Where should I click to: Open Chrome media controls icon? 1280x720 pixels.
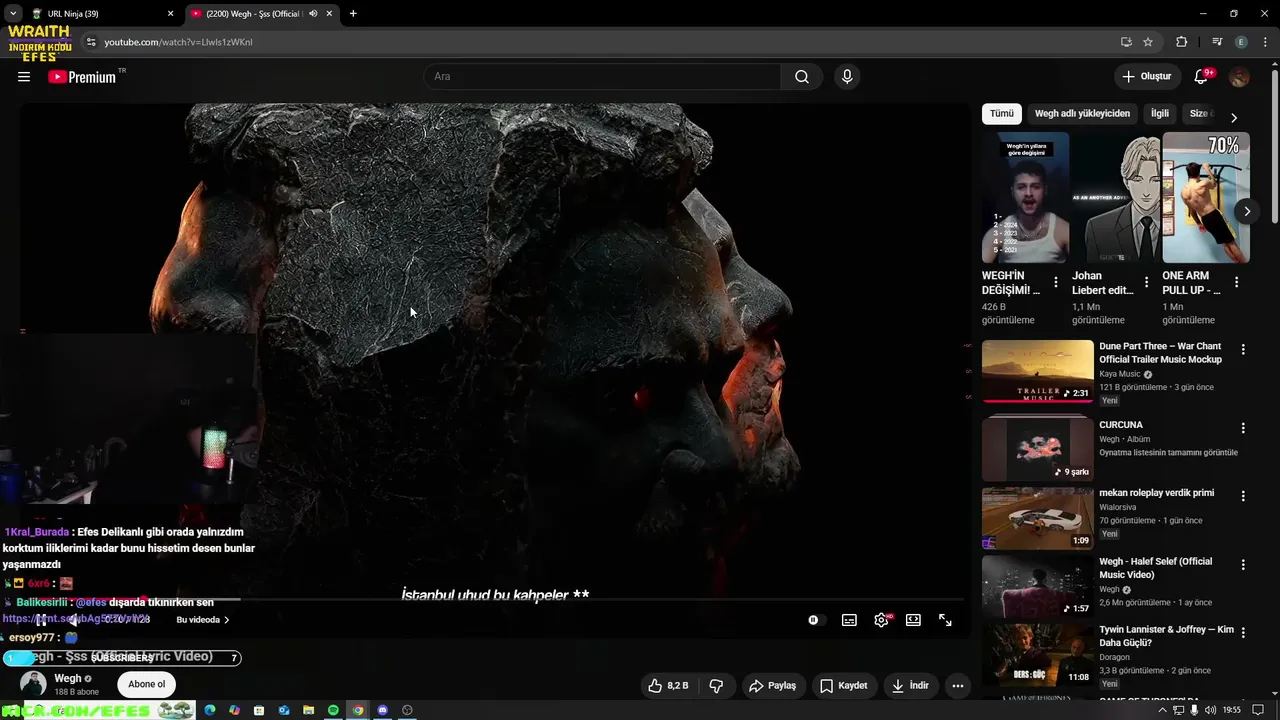[x=1217, y=42]
